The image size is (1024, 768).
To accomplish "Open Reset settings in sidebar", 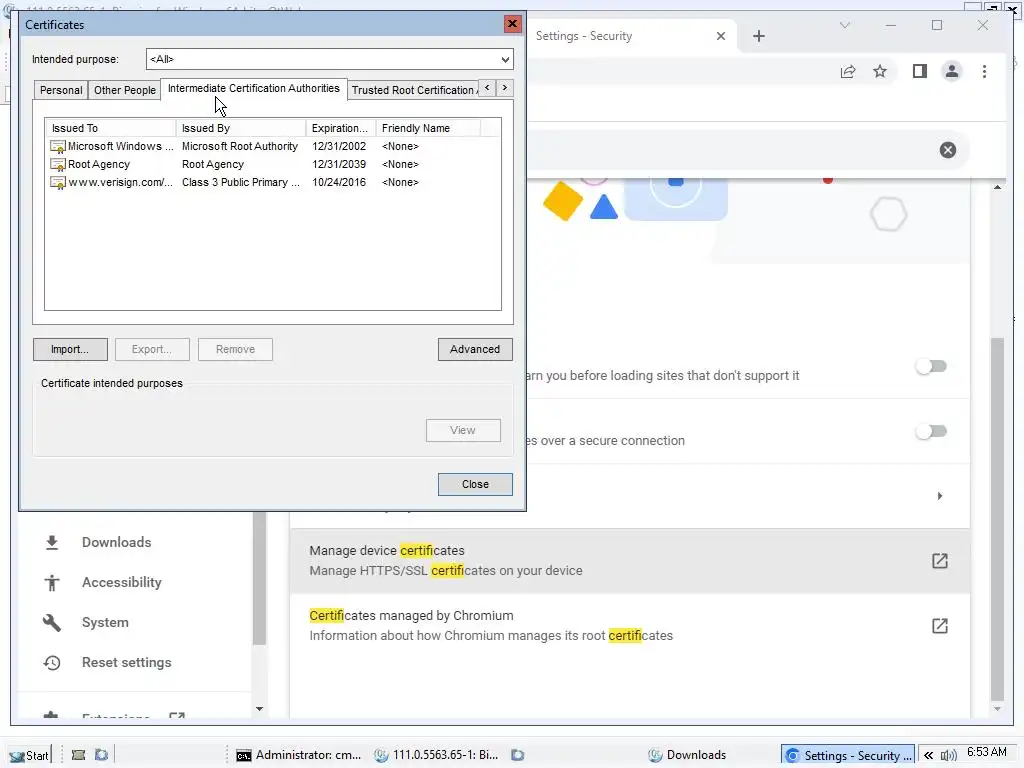I will point(127,662).
